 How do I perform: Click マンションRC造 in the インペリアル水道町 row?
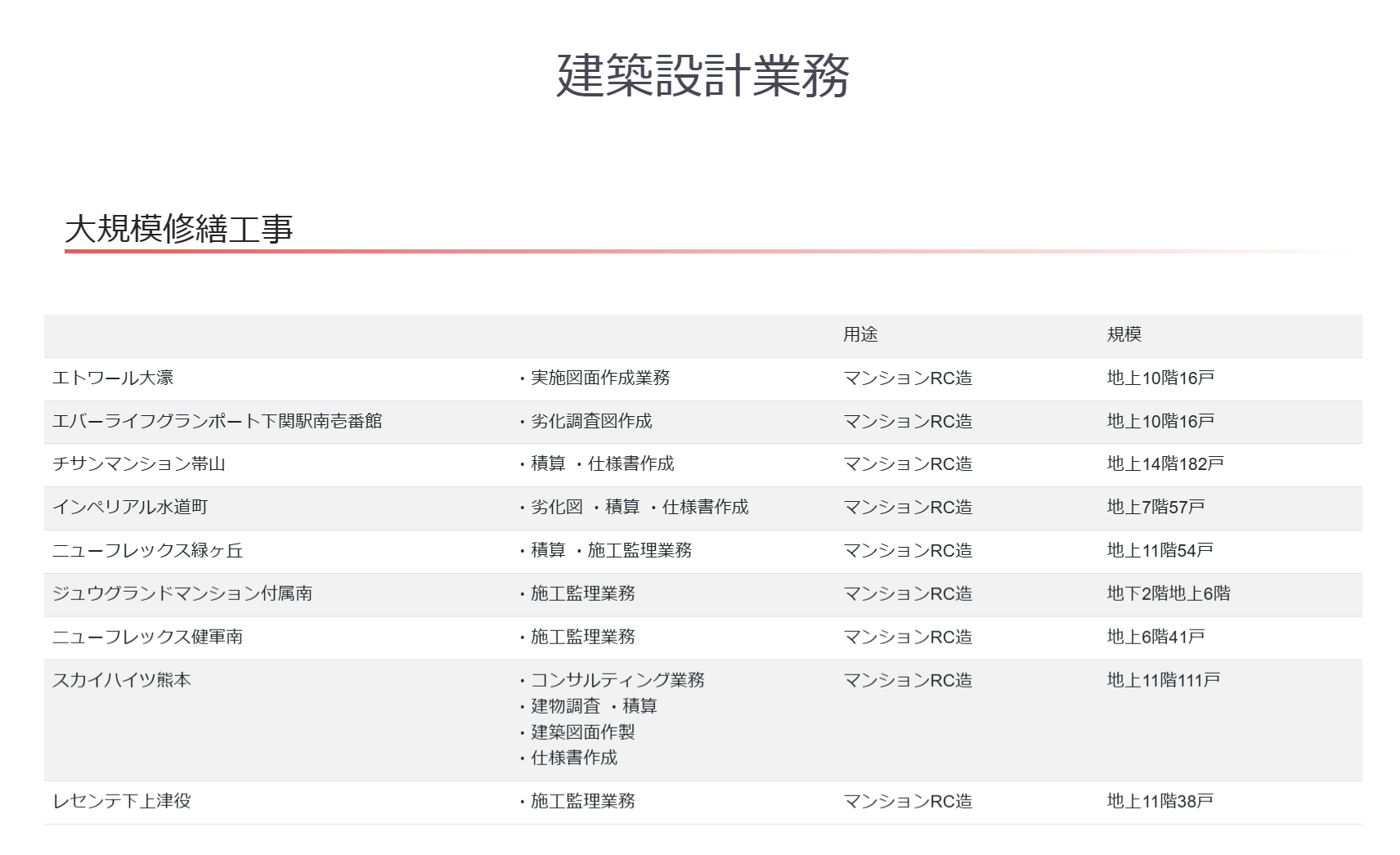(x=909, y=508)
